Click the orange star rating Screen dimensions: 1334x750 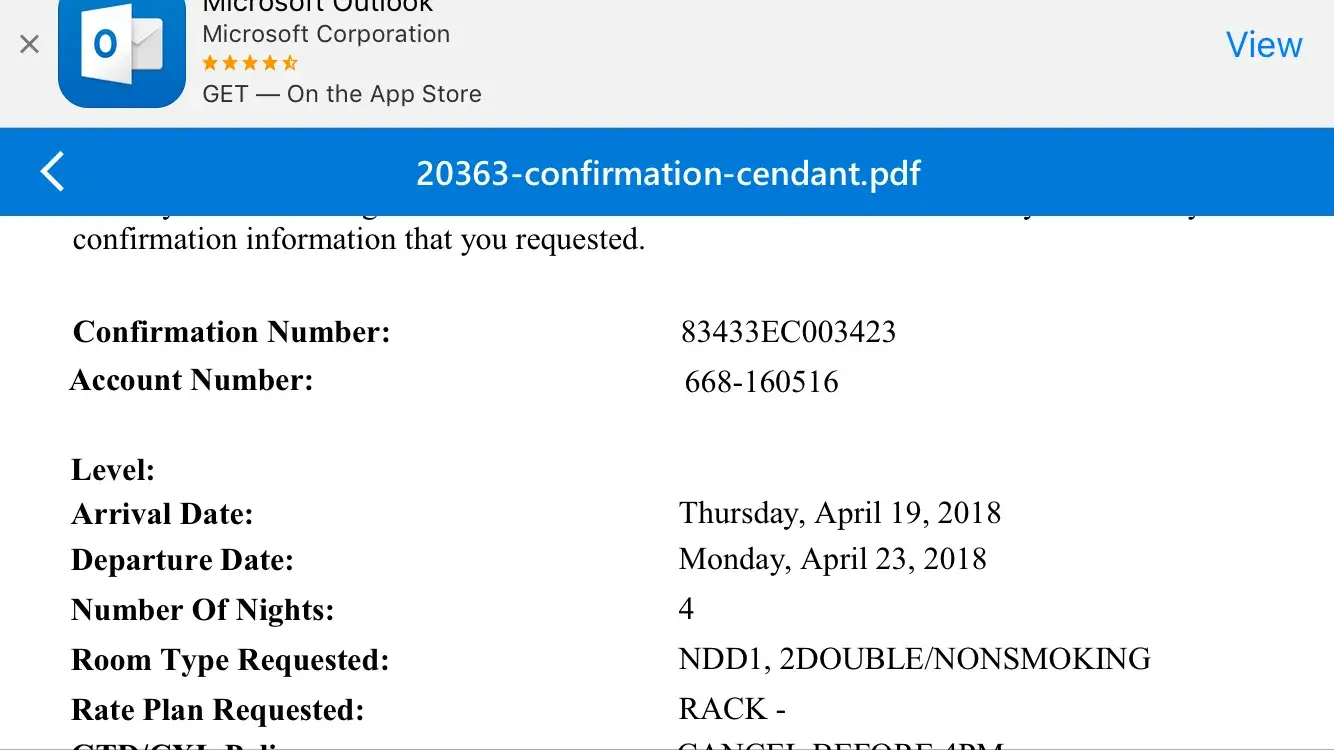pyautogui.click(x=250, y=63)
